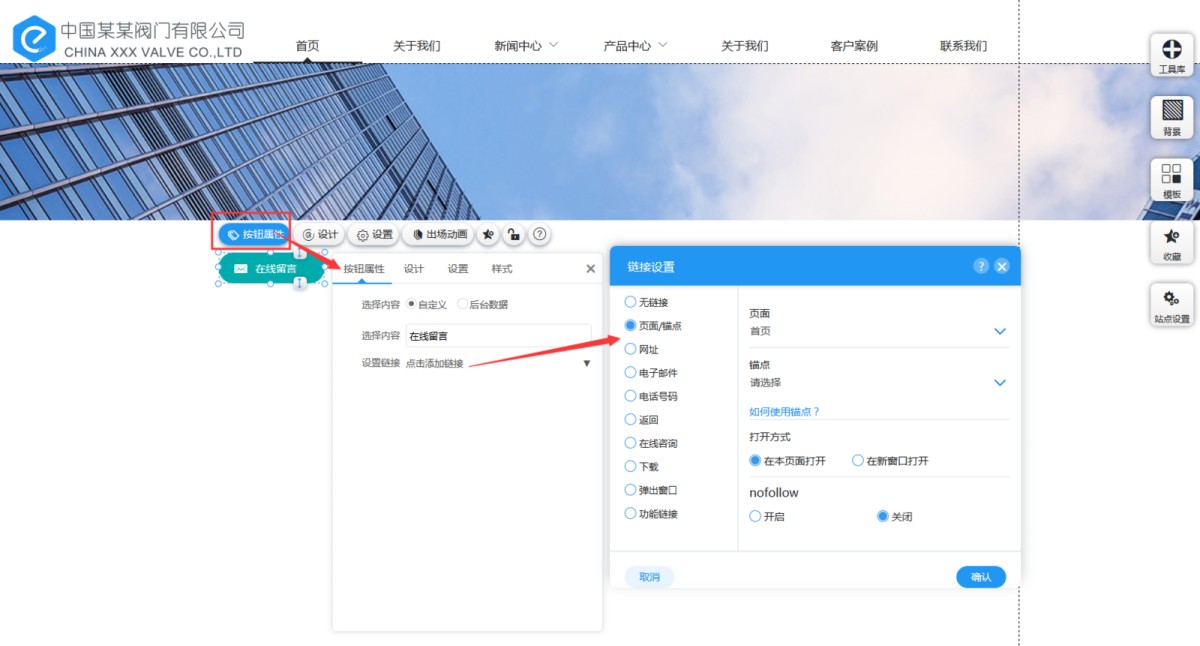Open the 收藏 favorites sidebar icon

click(1171, 242)
